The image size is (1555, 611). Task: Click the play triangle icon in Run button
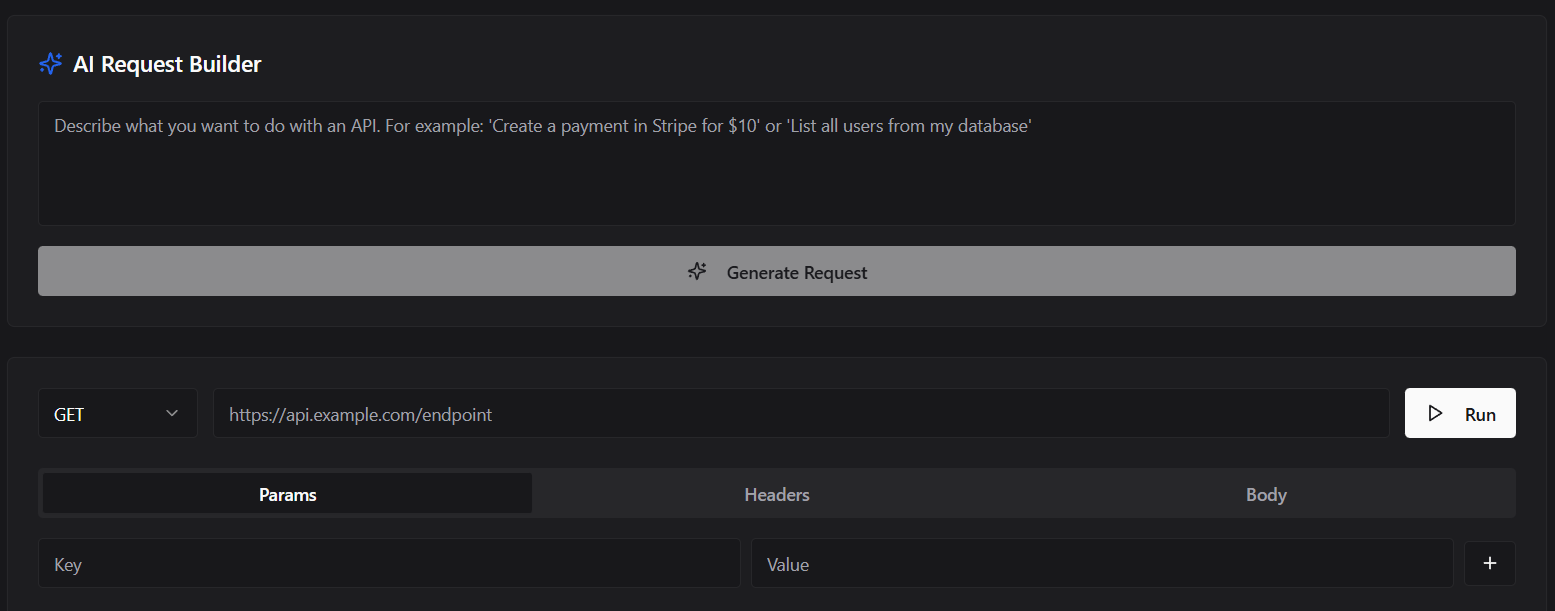coord(1436,412)
